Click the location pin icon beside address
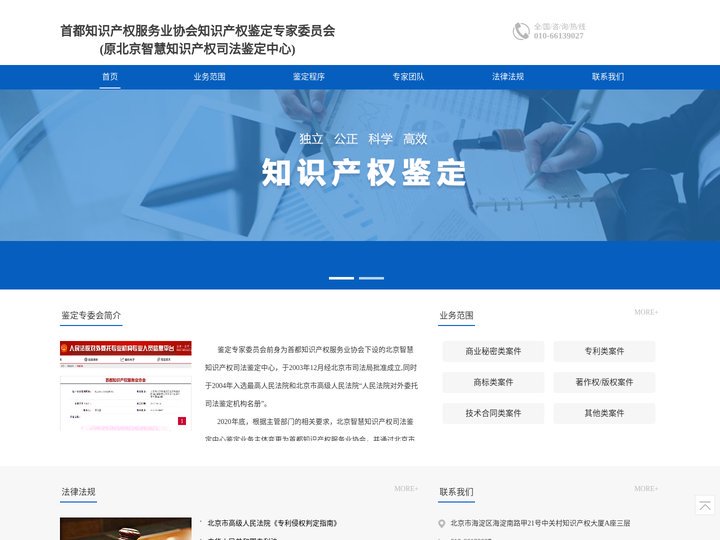Image resolution: width=720 pixels, height=540 pixels. [441, 523]
